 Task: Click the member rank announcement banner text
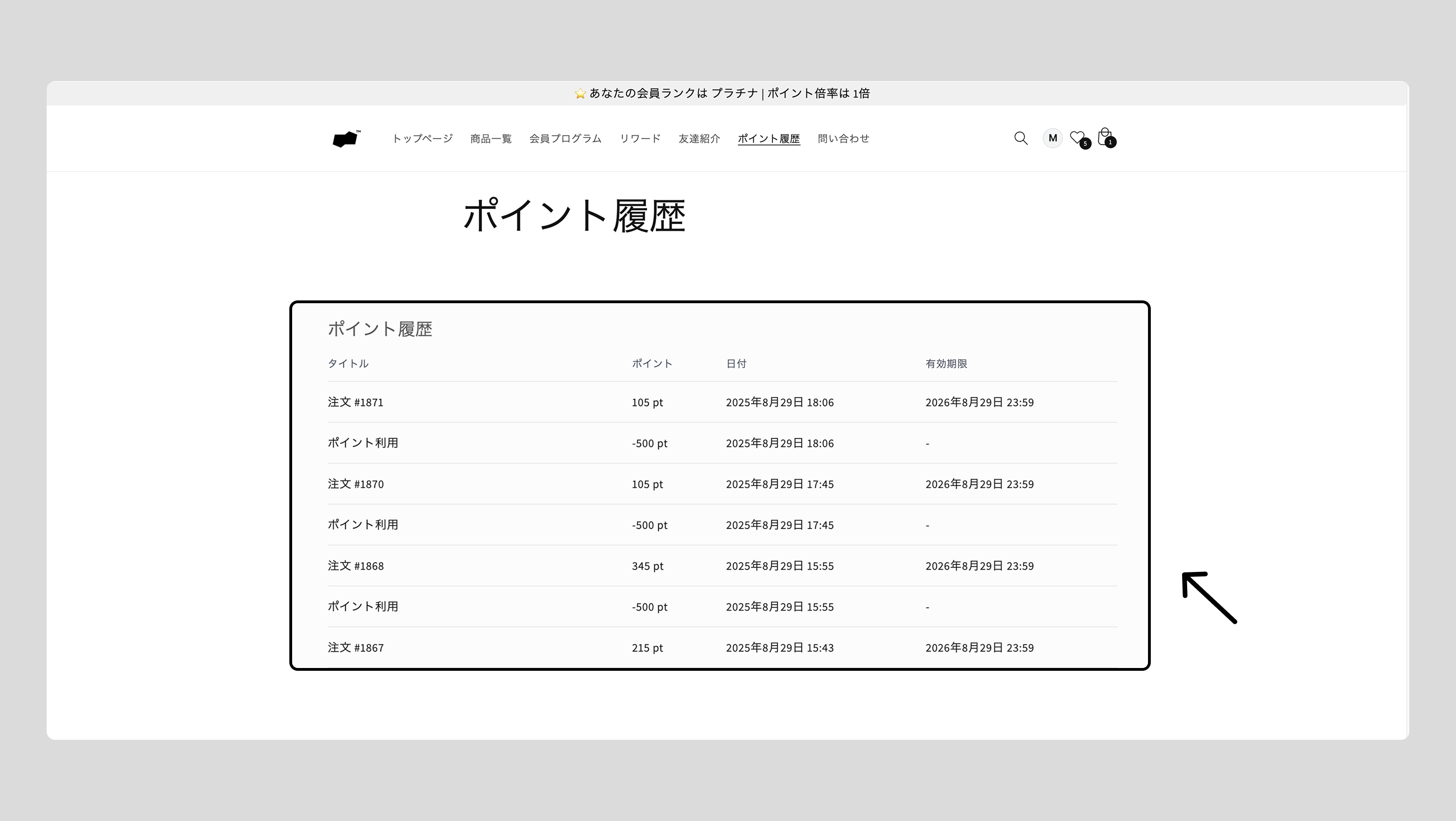(x=729, y=94)
